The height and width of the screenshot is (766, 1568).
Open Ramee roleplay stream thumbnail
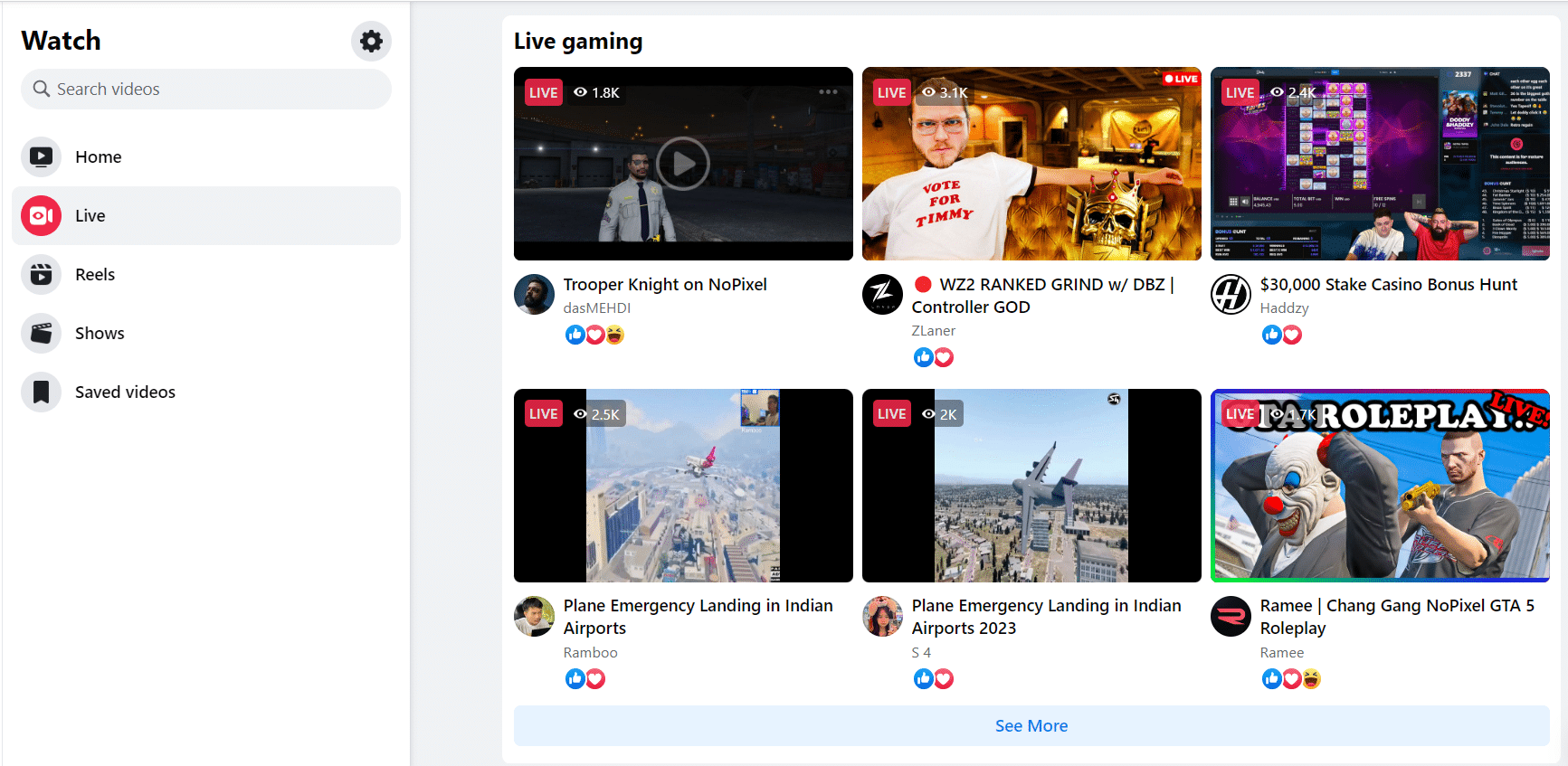tap(1380, 486)
